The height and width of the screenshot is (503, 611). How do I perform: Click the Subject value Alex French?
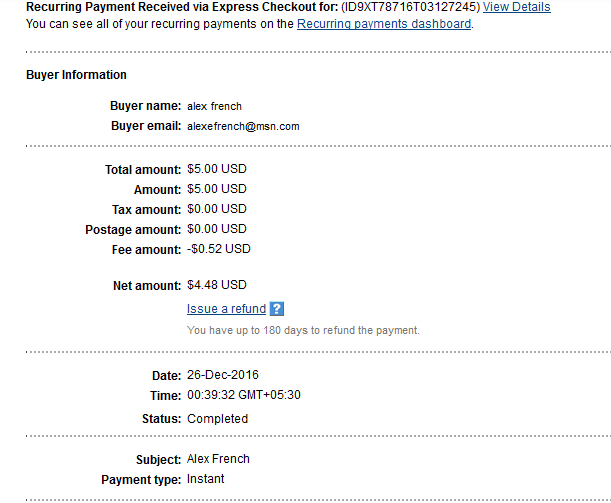click(218, 459)
